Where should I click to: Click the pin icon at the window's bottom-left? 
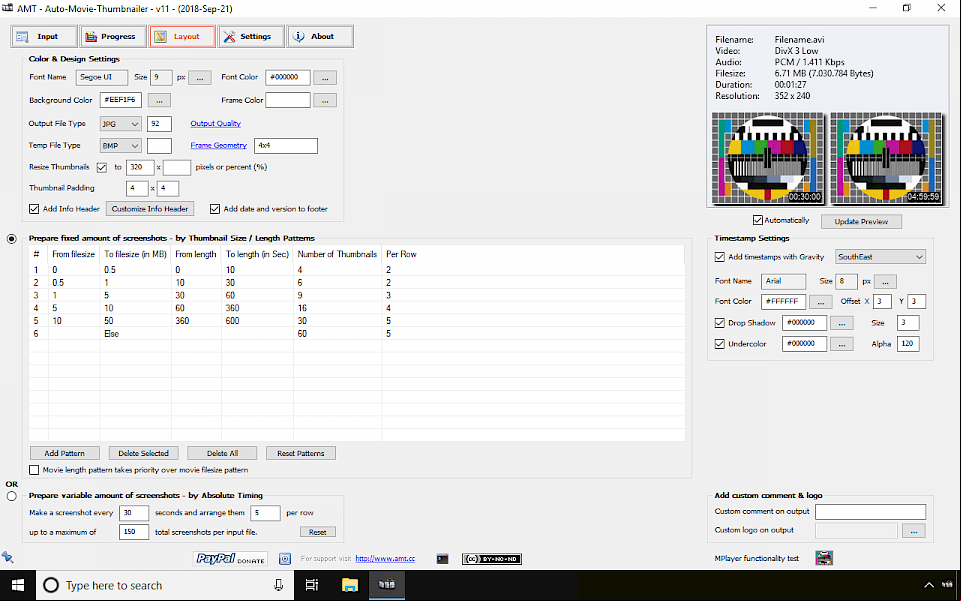tap(7, 557)
